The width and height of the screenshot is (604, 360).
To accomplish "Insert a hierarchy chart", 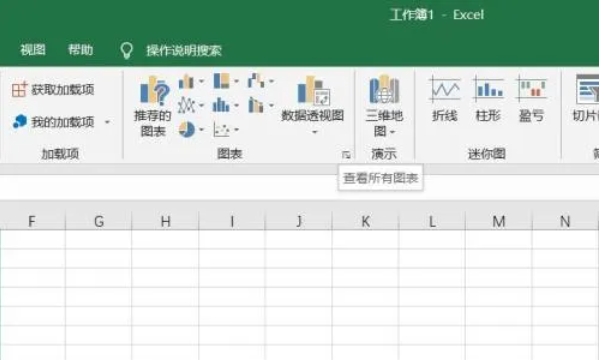I will click(x=221, y=81).
